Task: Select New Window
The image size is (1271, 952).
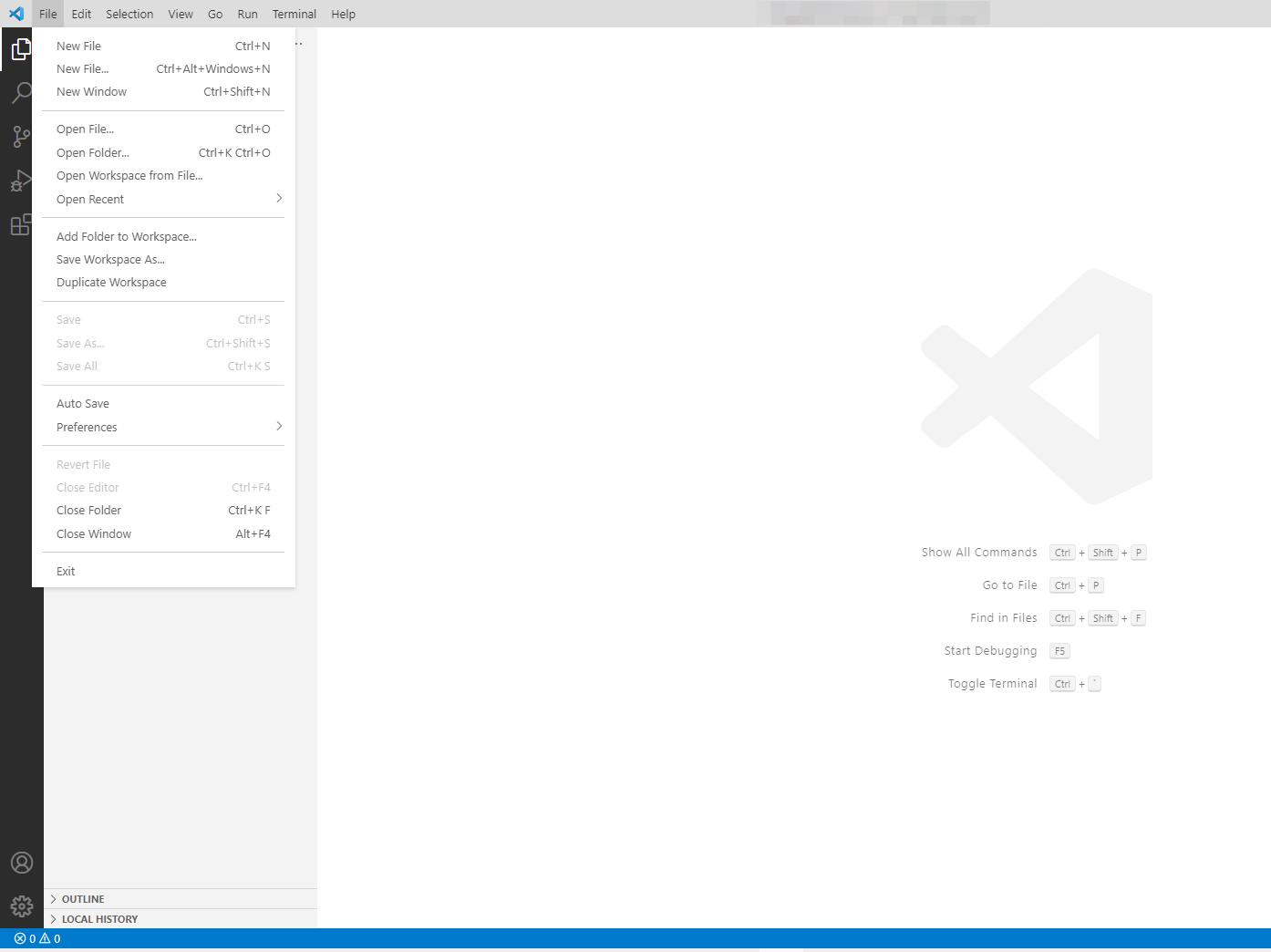Action: pyautogui.click(x=164, y=92)
